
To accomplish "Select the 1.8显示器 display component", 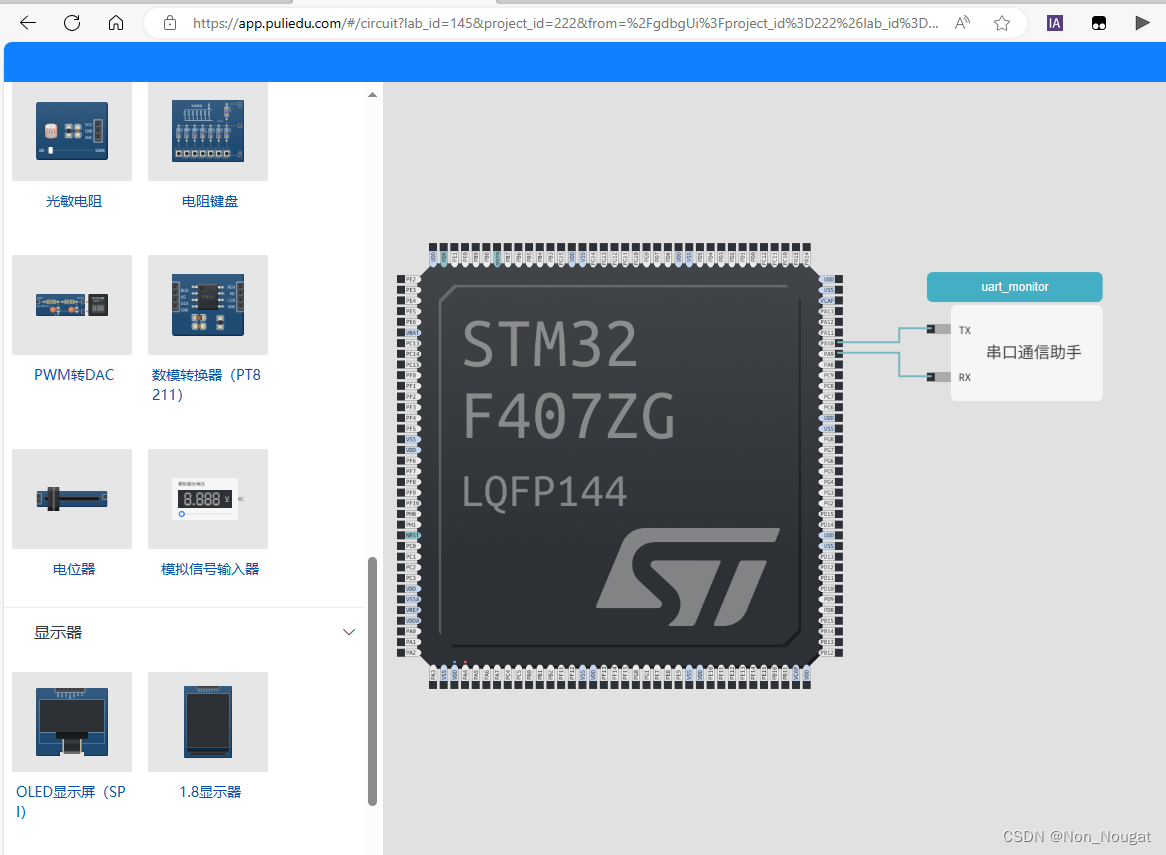I will (207, 722).
